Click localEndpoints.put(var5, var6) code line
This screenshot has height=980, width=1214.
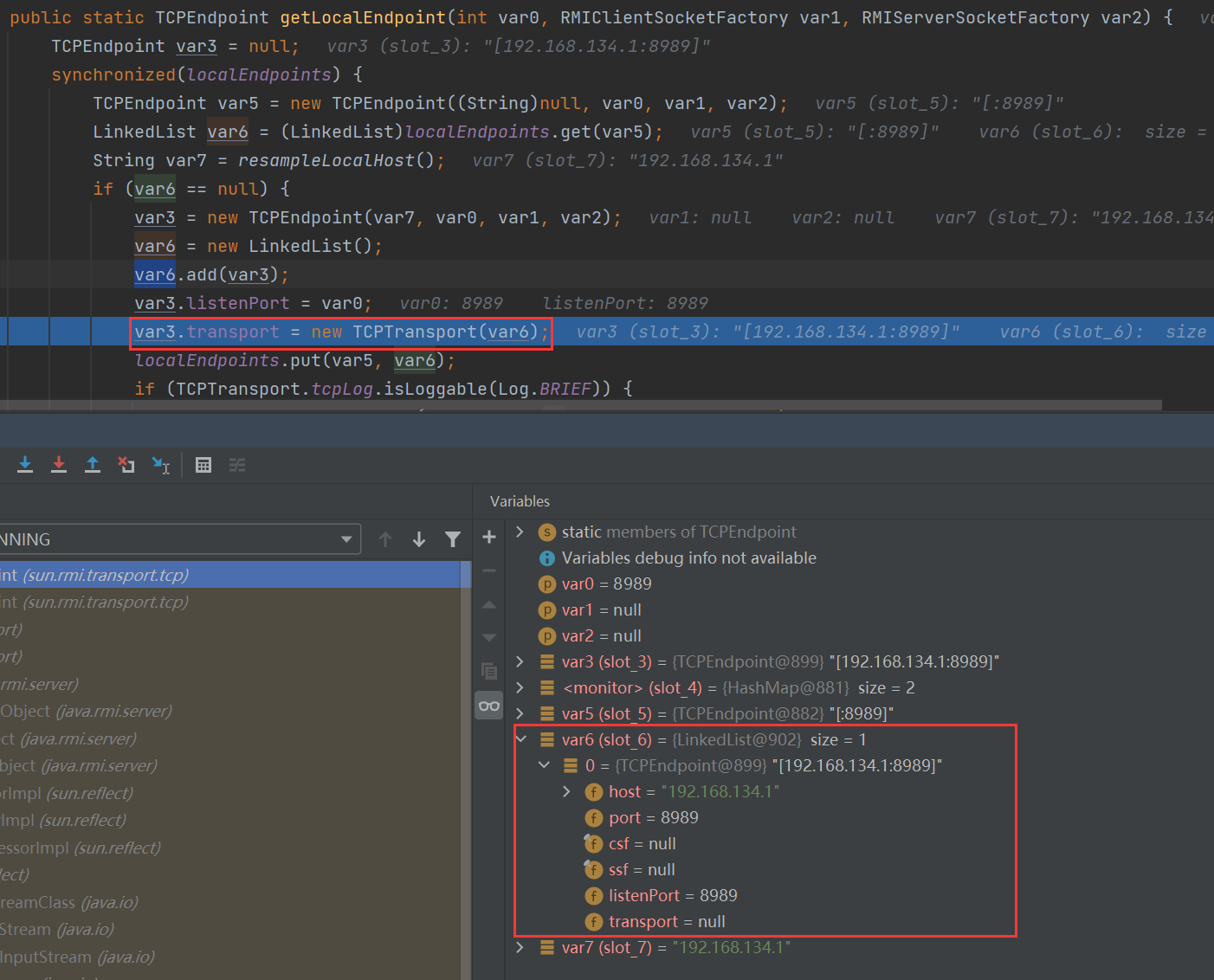click(294, 361)
